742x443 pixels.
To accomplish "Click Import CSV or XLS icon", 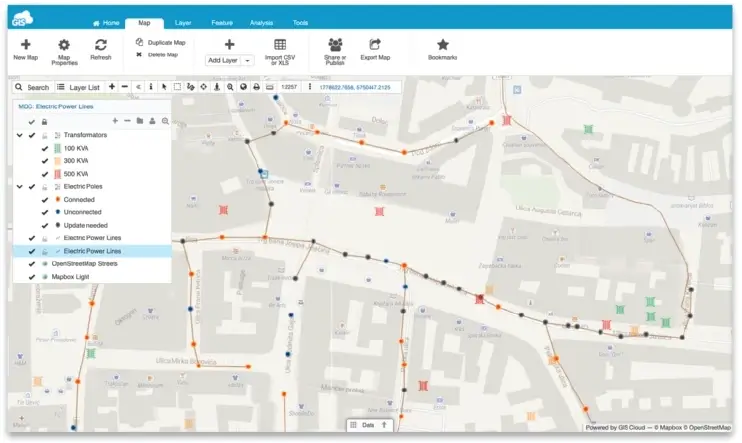I will pyautogui.click(x=280, y=45).
